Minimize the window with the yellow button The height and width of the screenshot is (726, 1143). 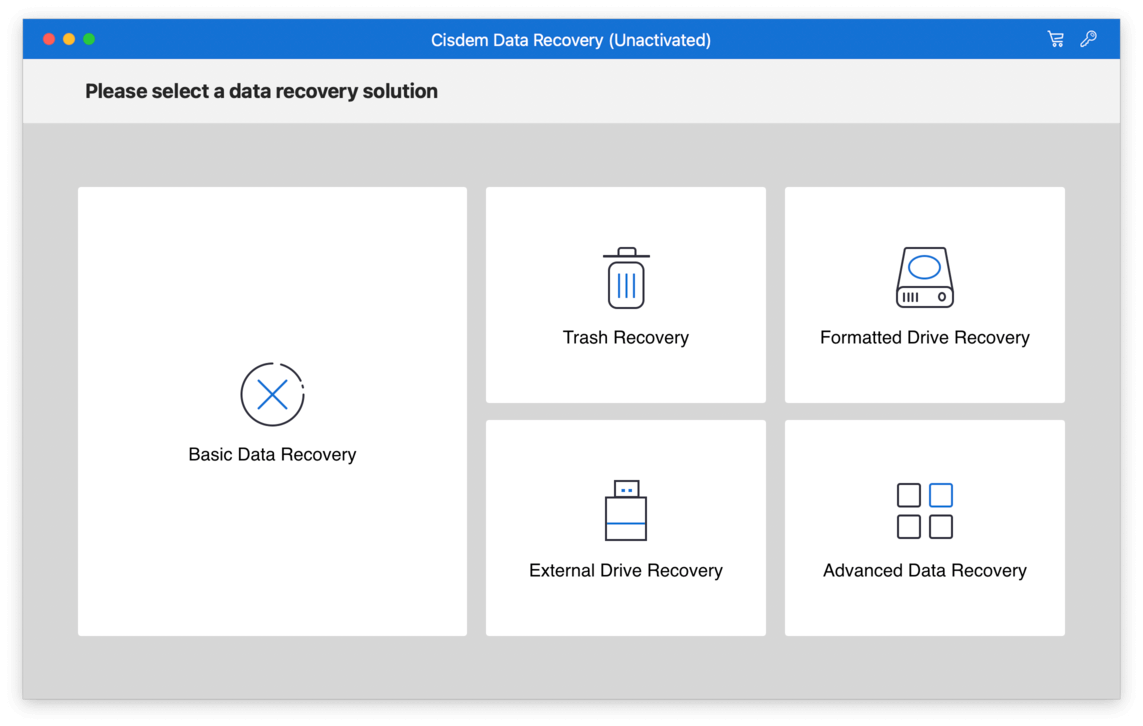click(x=69, y=39)
